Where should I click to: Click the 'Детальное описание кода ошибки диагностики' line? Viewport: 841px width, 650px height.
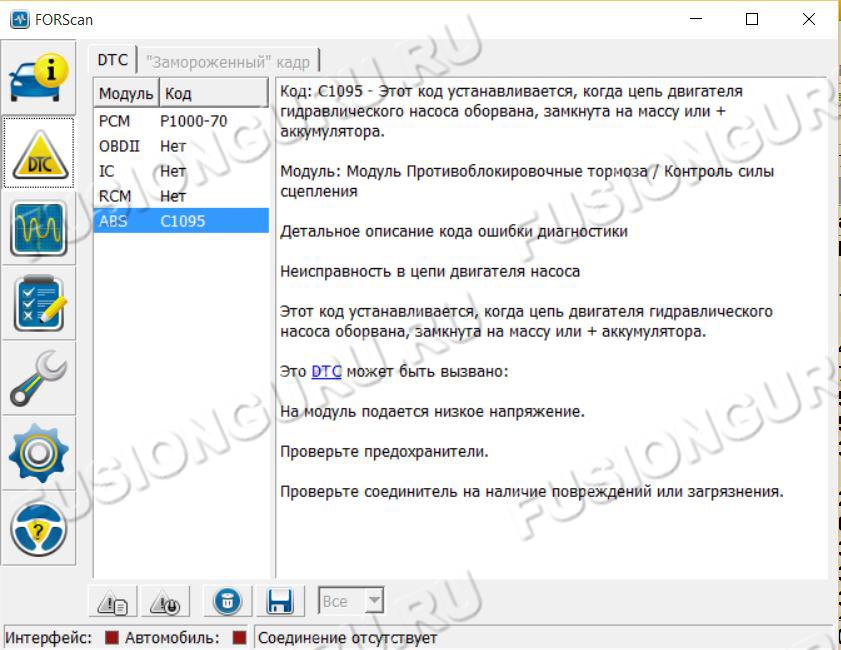454,231
